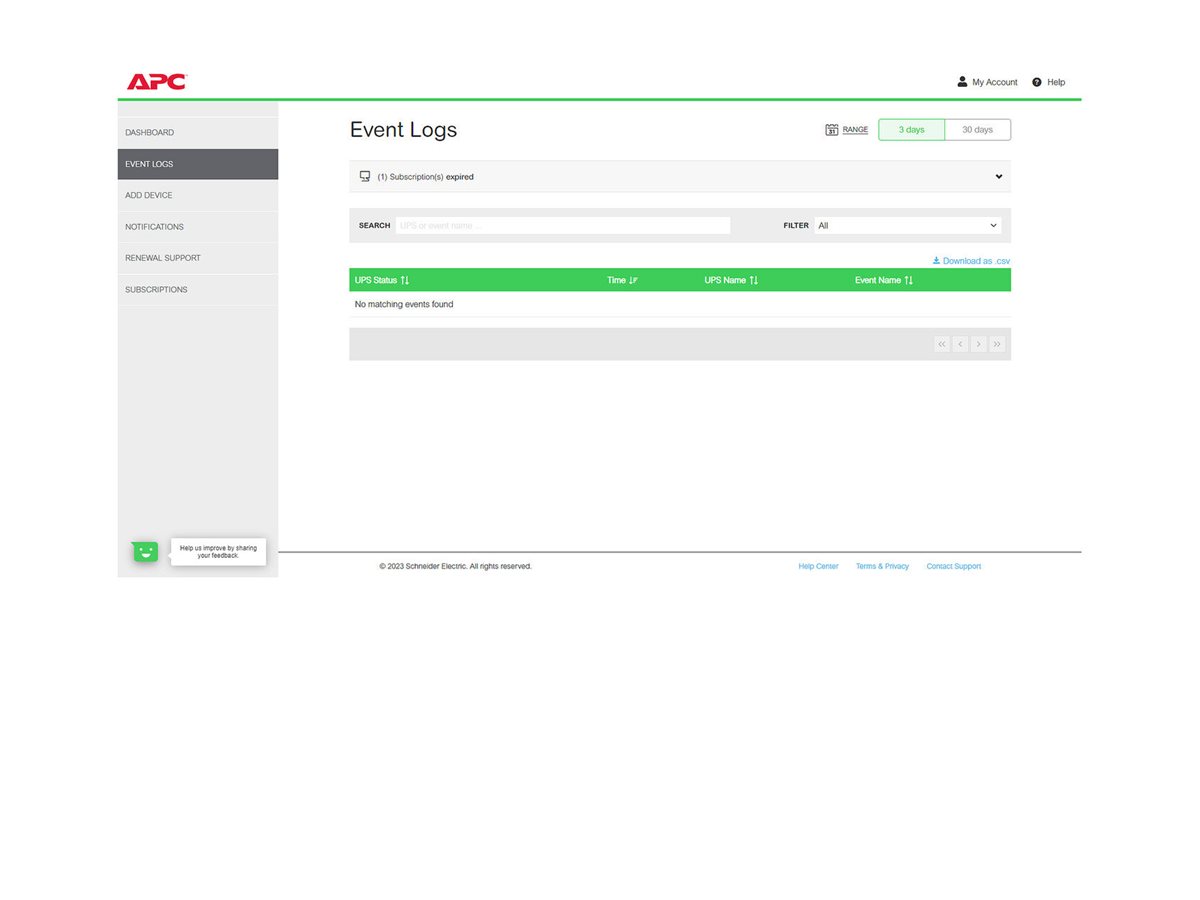1200x900 pixels.
Task: Sort the table by UPS Status
Action: [x=381, y=280]
